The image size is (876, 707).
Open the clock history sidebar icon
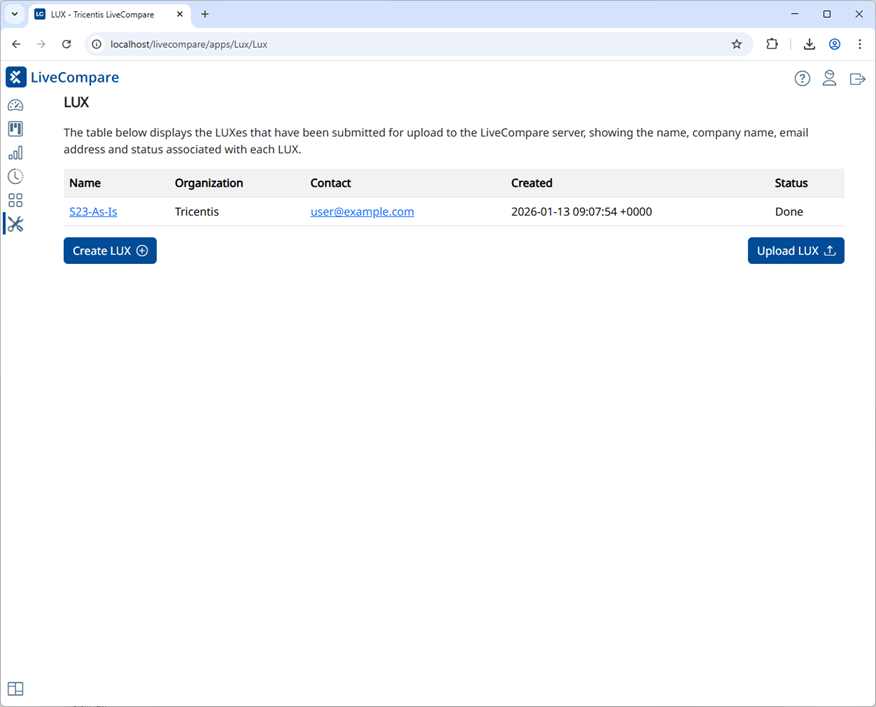click(16, 177)
